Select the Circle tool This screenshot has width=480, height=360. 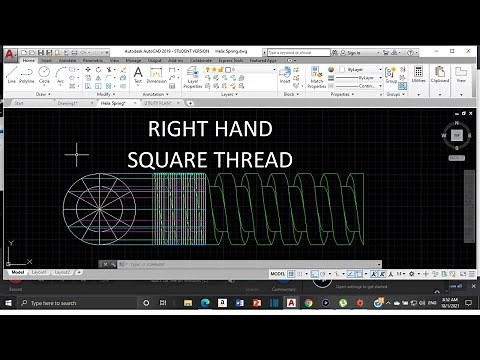44,75
